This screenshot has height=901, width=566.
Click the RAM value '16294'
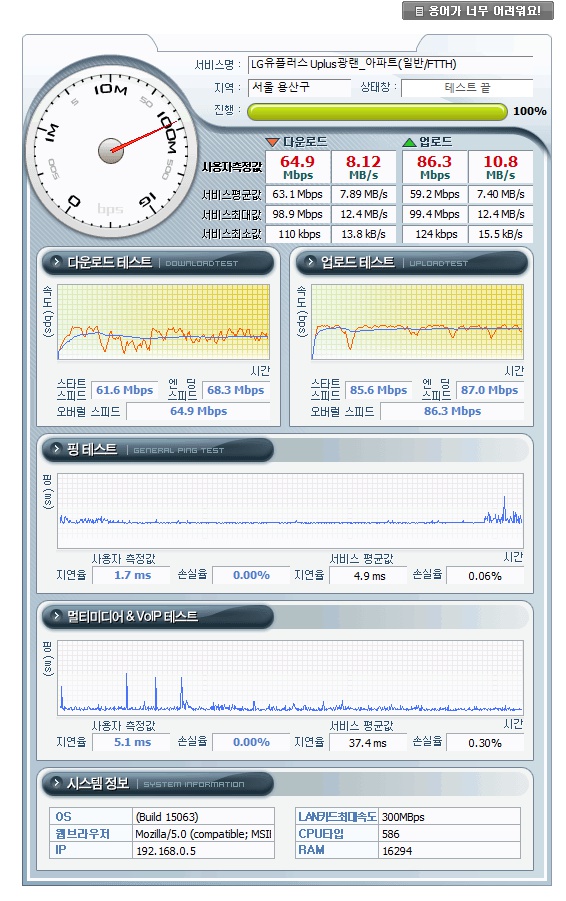pos(449,850)
